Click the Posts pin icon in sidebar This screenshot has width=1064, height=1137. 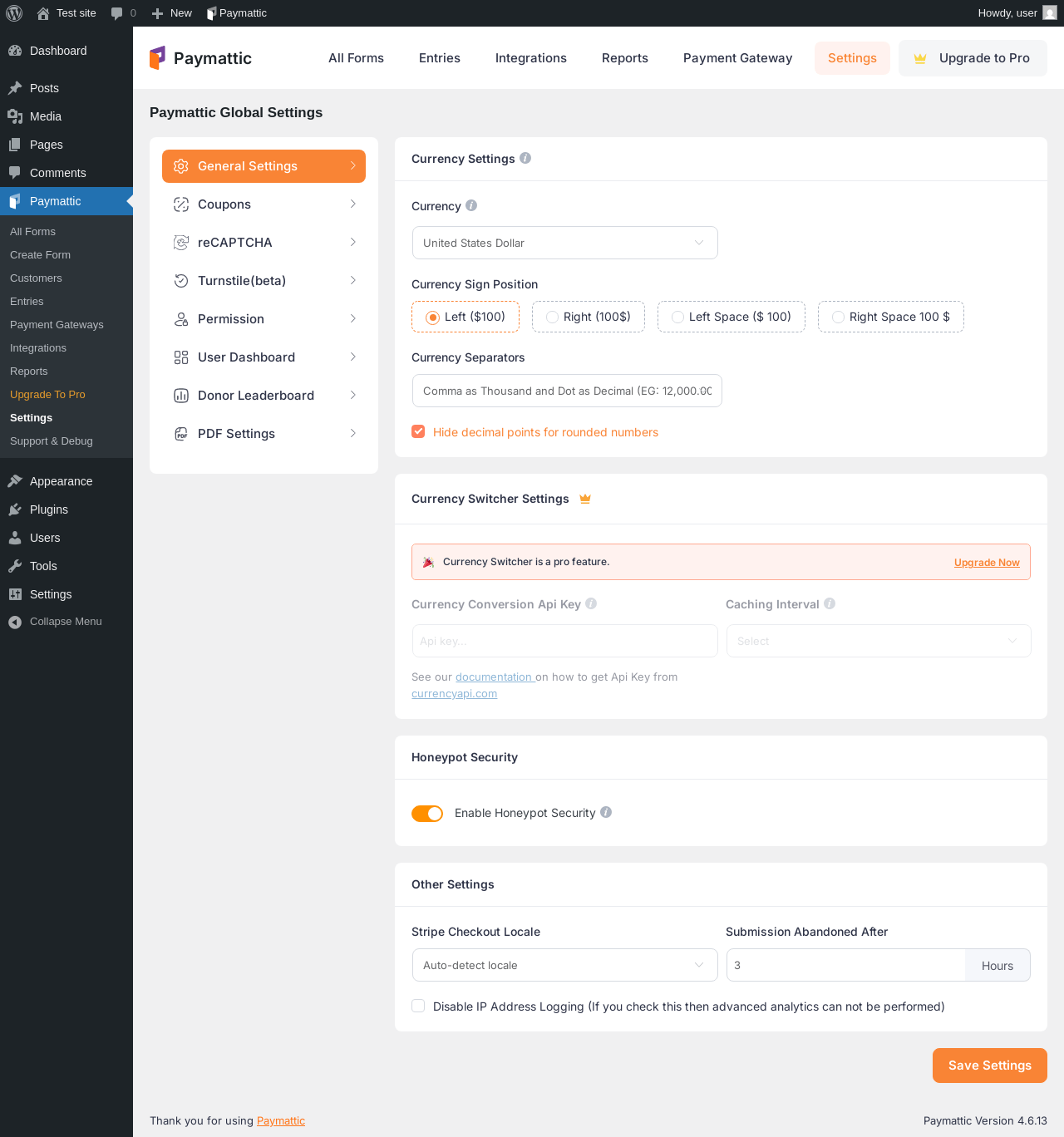pyautogui.click(x=15, y=88)
